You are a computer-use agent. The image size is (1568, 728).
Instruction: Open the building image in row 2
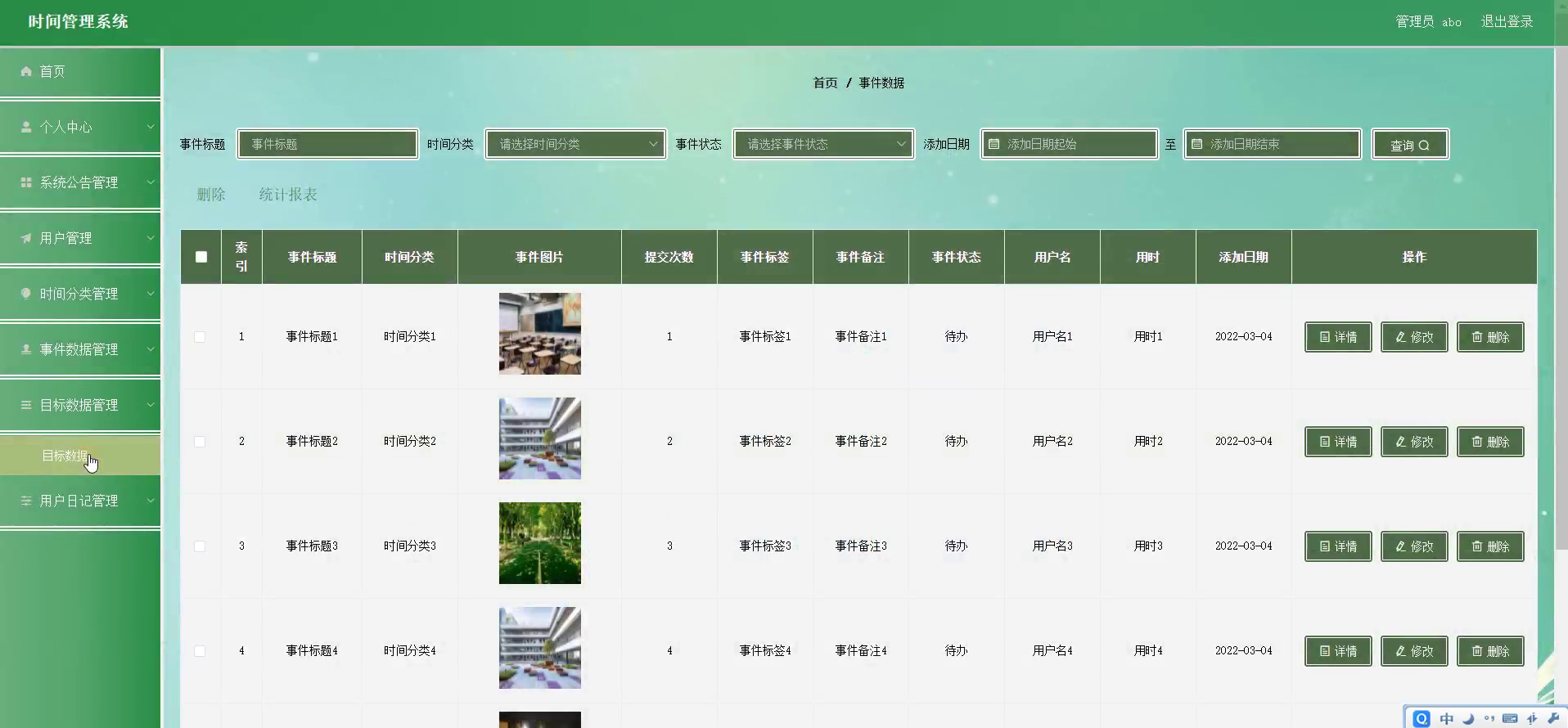[x=540, y=438]
